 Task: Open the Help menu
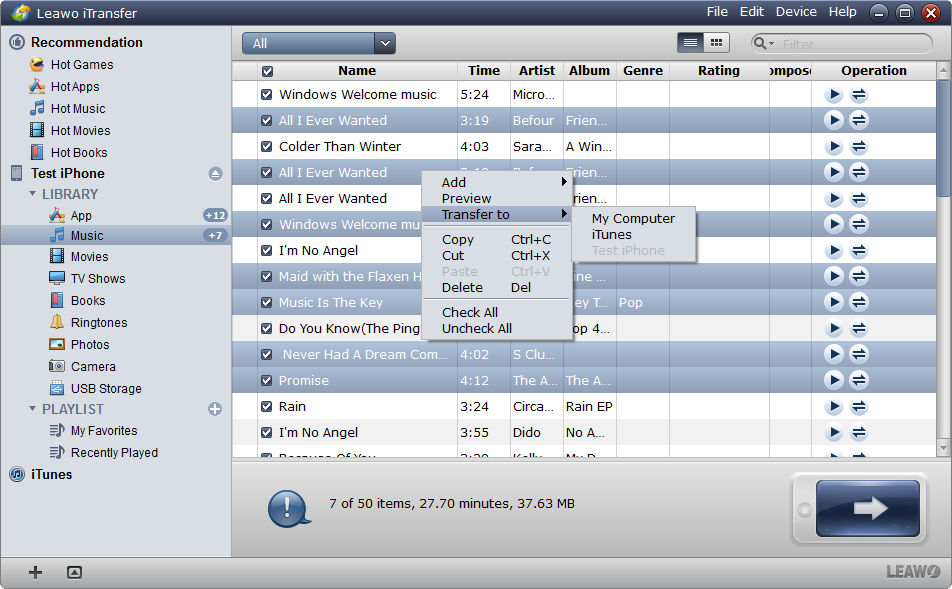(843, 12)
